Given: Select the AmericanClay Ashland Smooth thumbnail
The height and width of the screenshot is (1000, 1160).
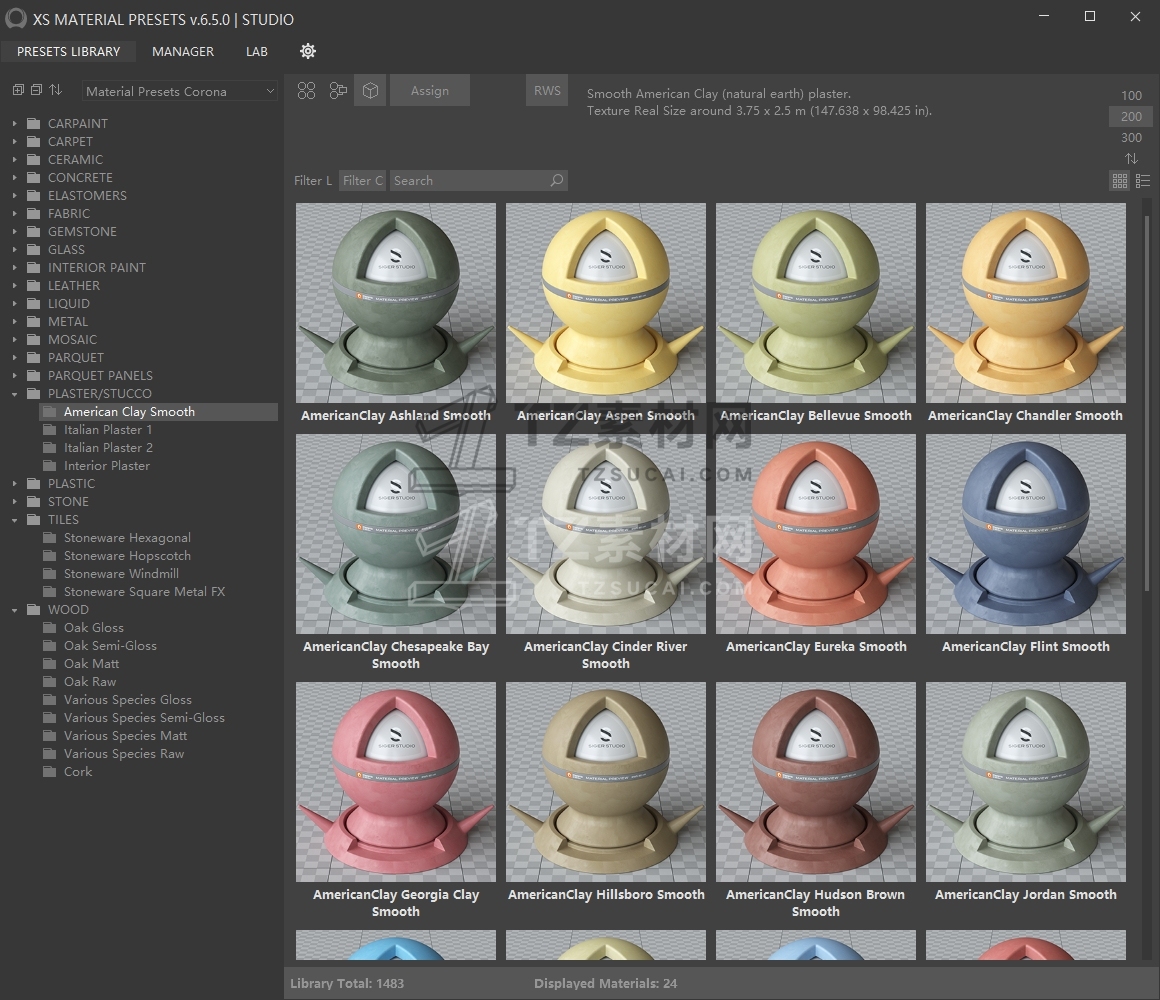Looking at the screenshot, I should pyautogui.click(x=396, y=303).
